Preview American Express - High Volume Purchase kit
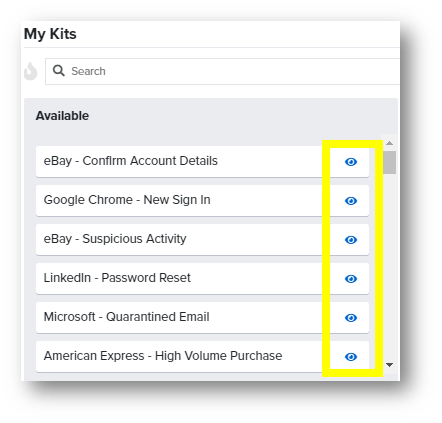The width and height of the screenshot is (442, 423). click(x=351, y=357)
